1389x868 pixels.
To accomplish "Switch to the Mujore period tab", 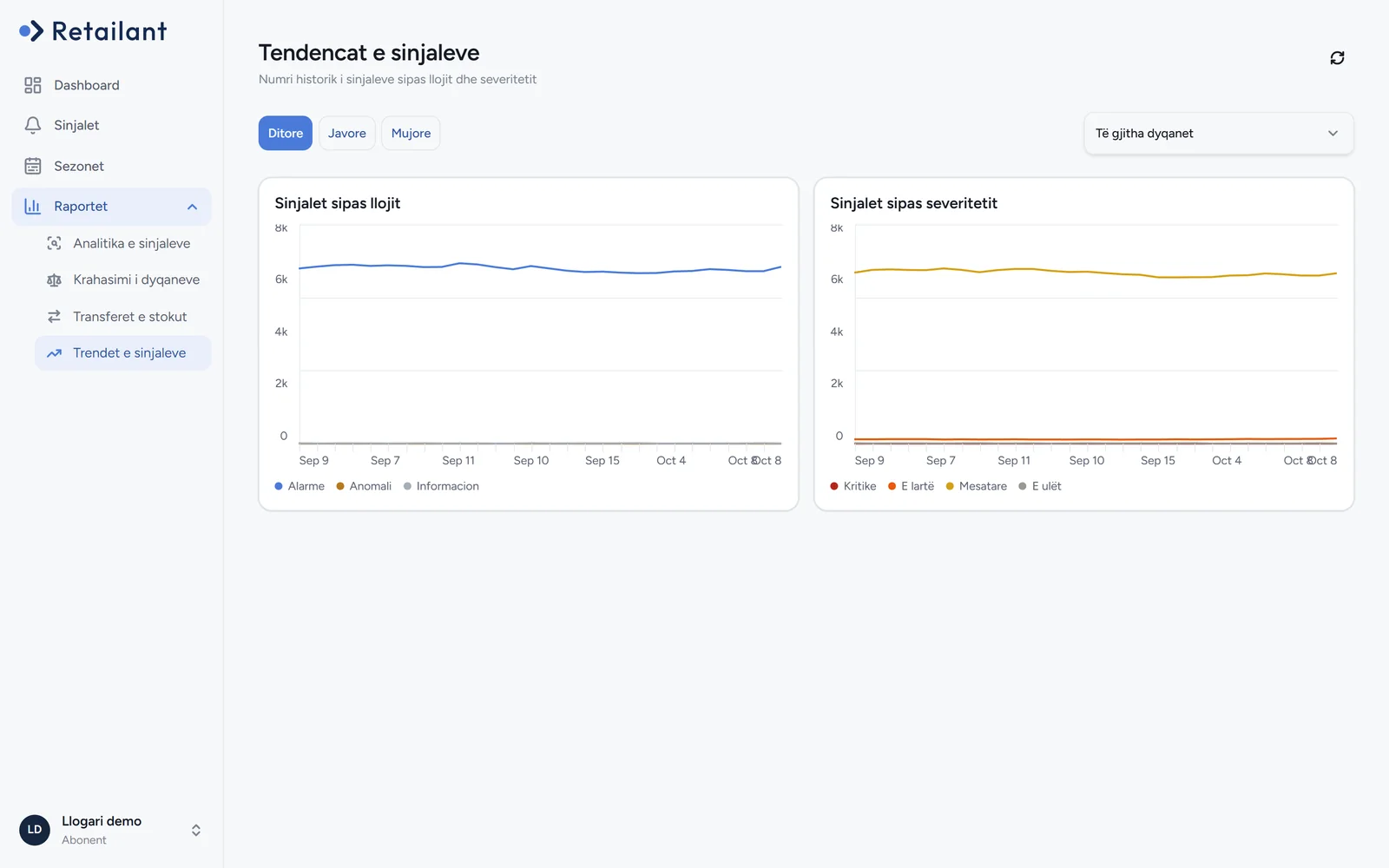I will coord(411,134).
